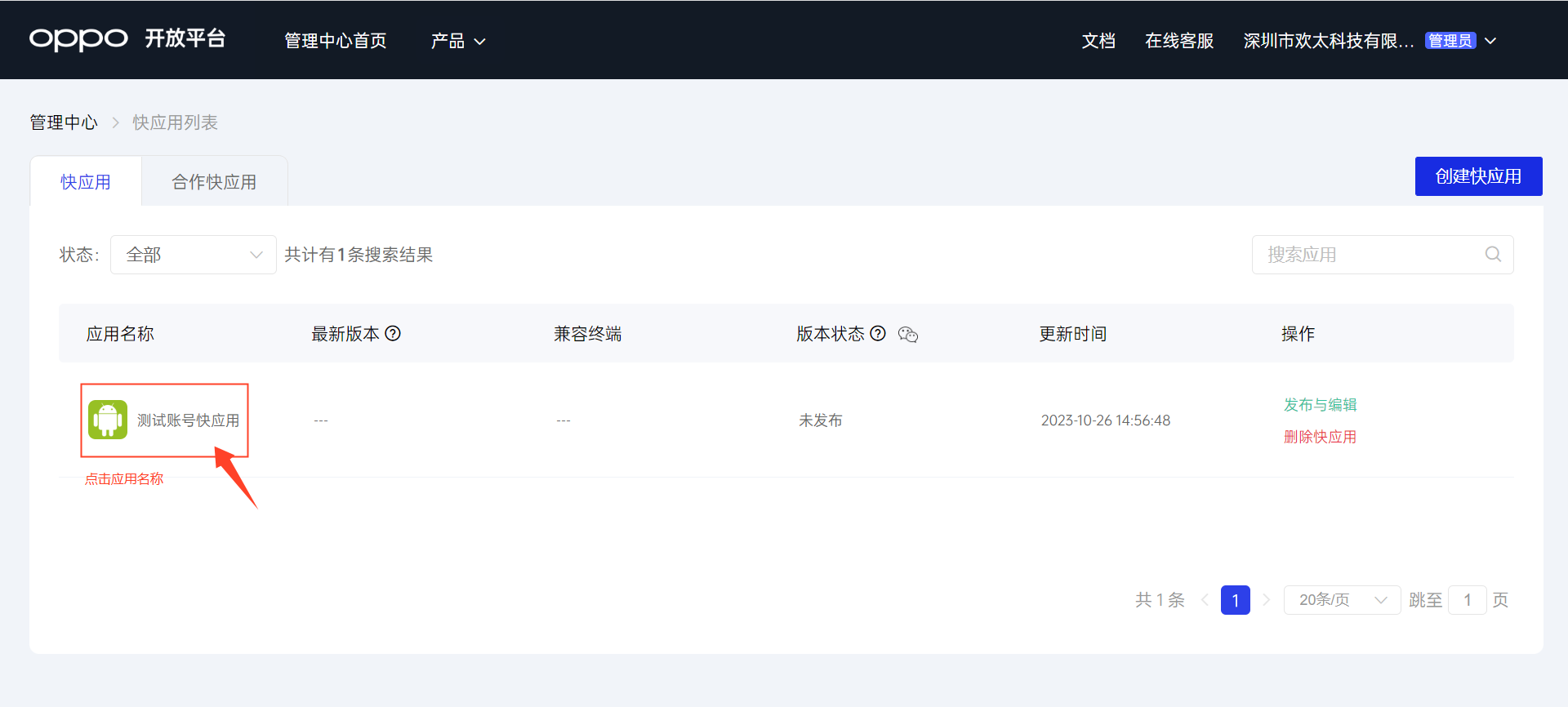Expand the account dropdown by 管理员

(x=1490, y=41)
